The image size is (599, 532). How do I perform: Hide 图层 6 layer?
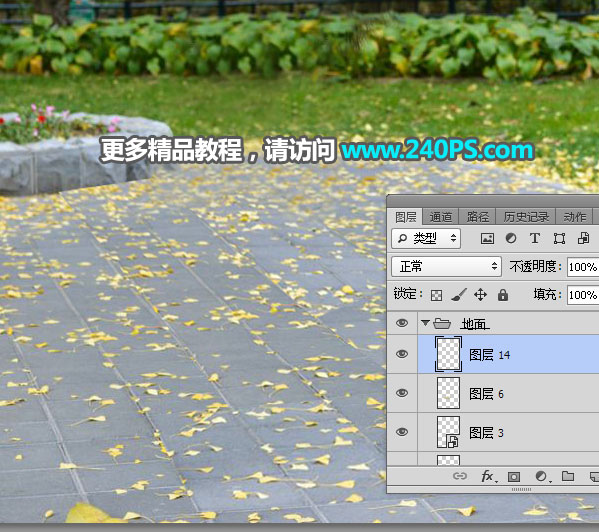401,393
